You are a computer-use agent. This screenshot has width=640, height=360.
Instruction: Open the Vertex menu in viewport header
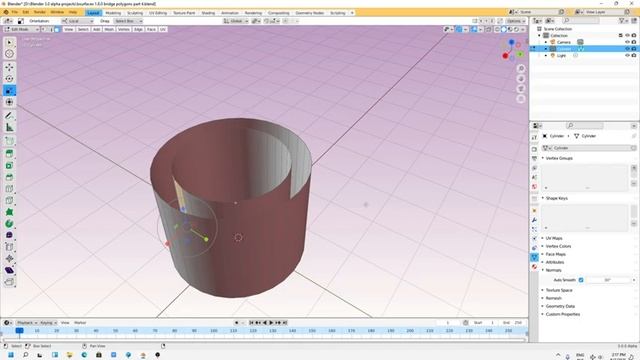pyautogui.click(x=124, y=29)
